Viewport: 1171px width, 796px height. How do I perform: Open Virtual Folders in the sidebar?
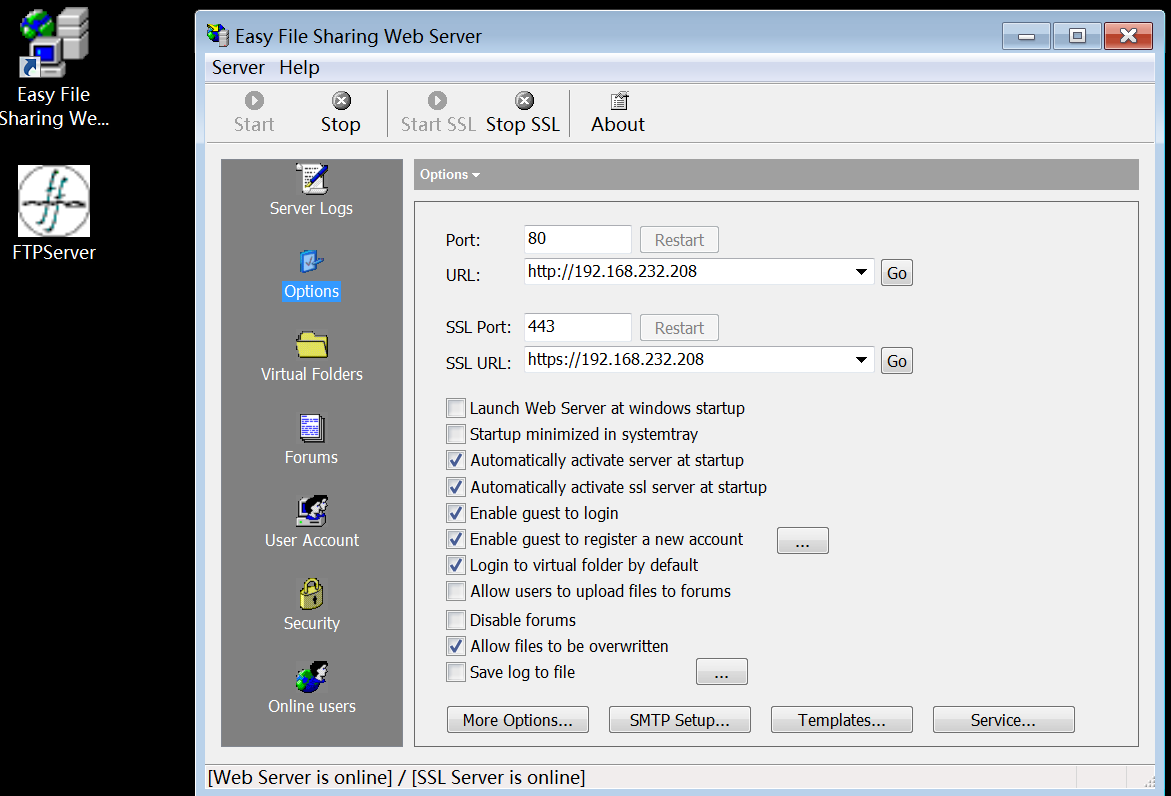click(x=311, y=357)
